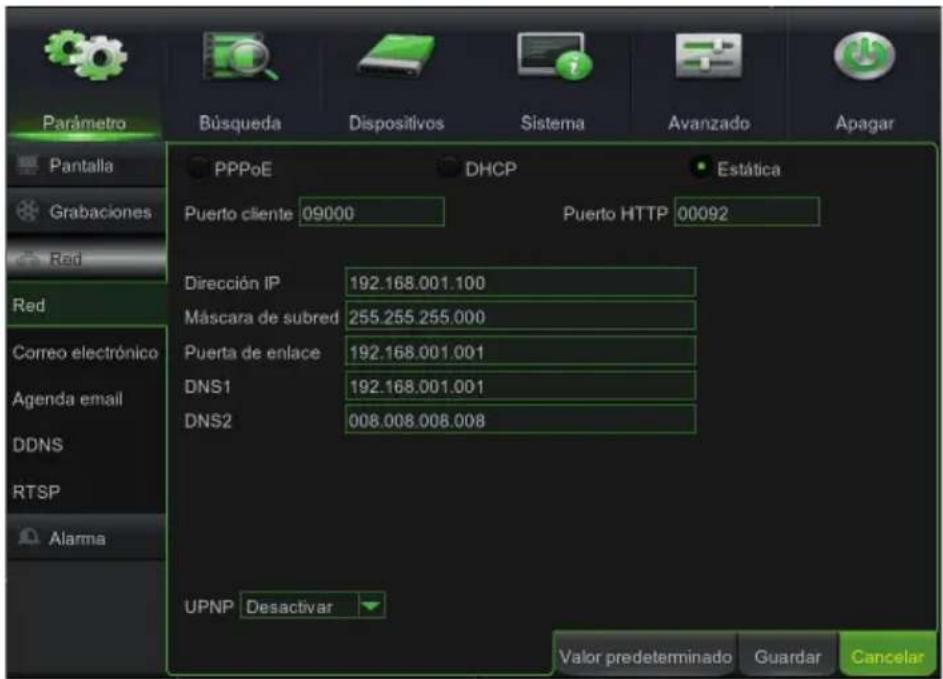This screenshot has width=943, height=679.
Task: Click the Máscara de subred label
Action: 262,318
